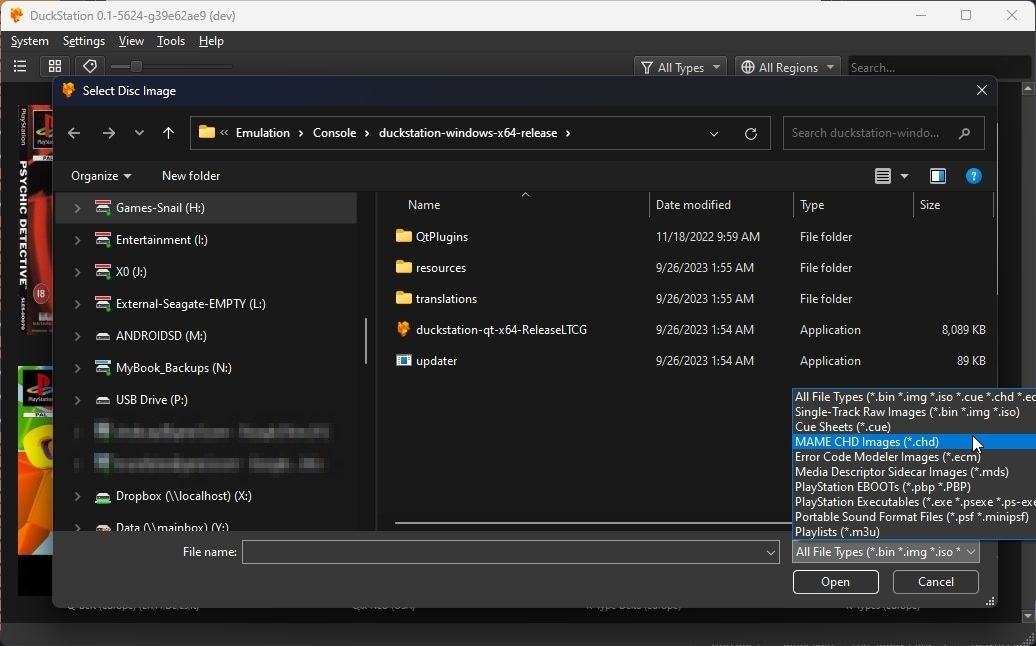
Task: Open the Tools menu
Action: click(x=170, y=41)
